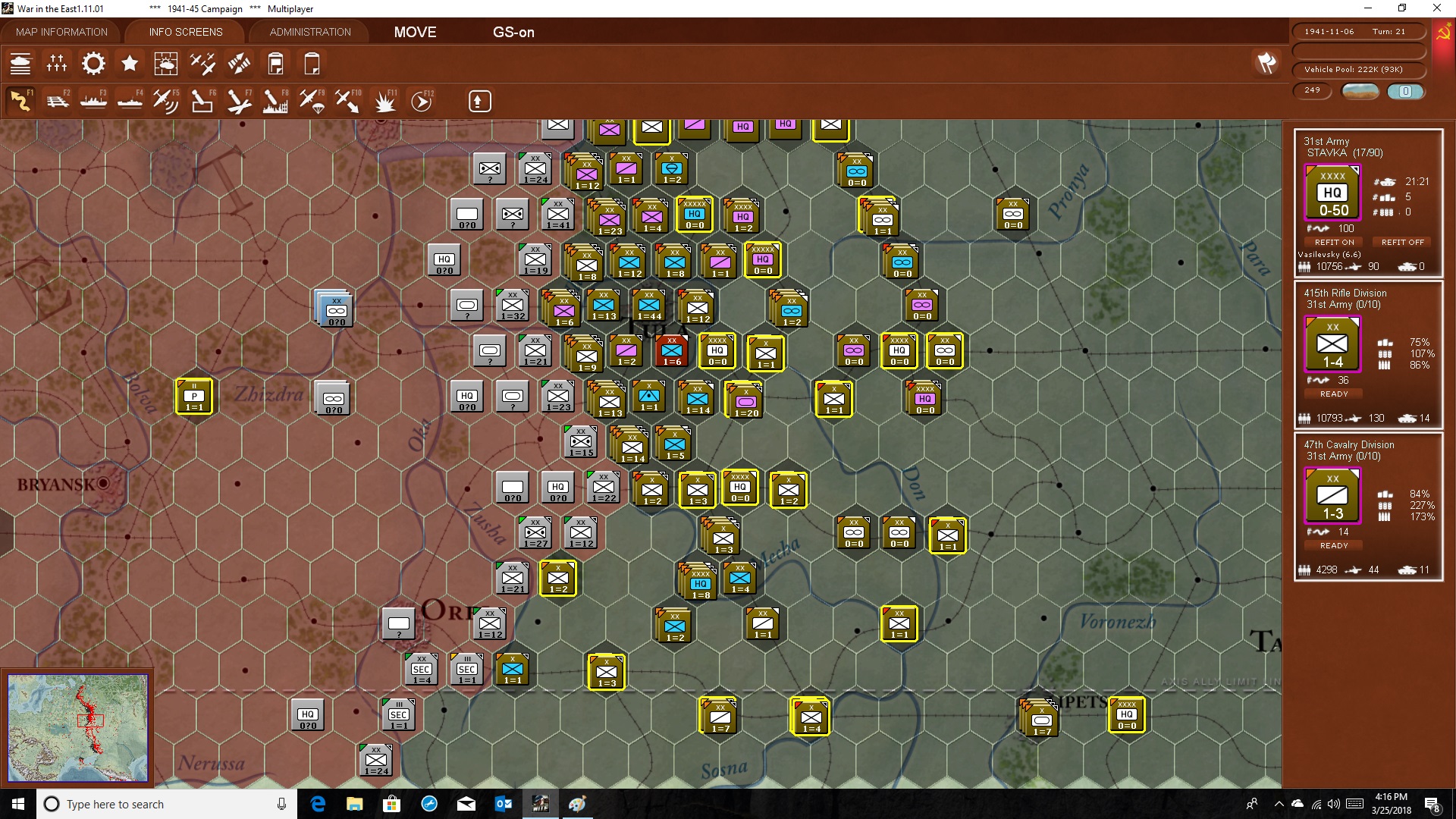Viewport: 1456px width, 819px height.
Task: Select the 1=44 stacked unit counter
Action: 648,306
